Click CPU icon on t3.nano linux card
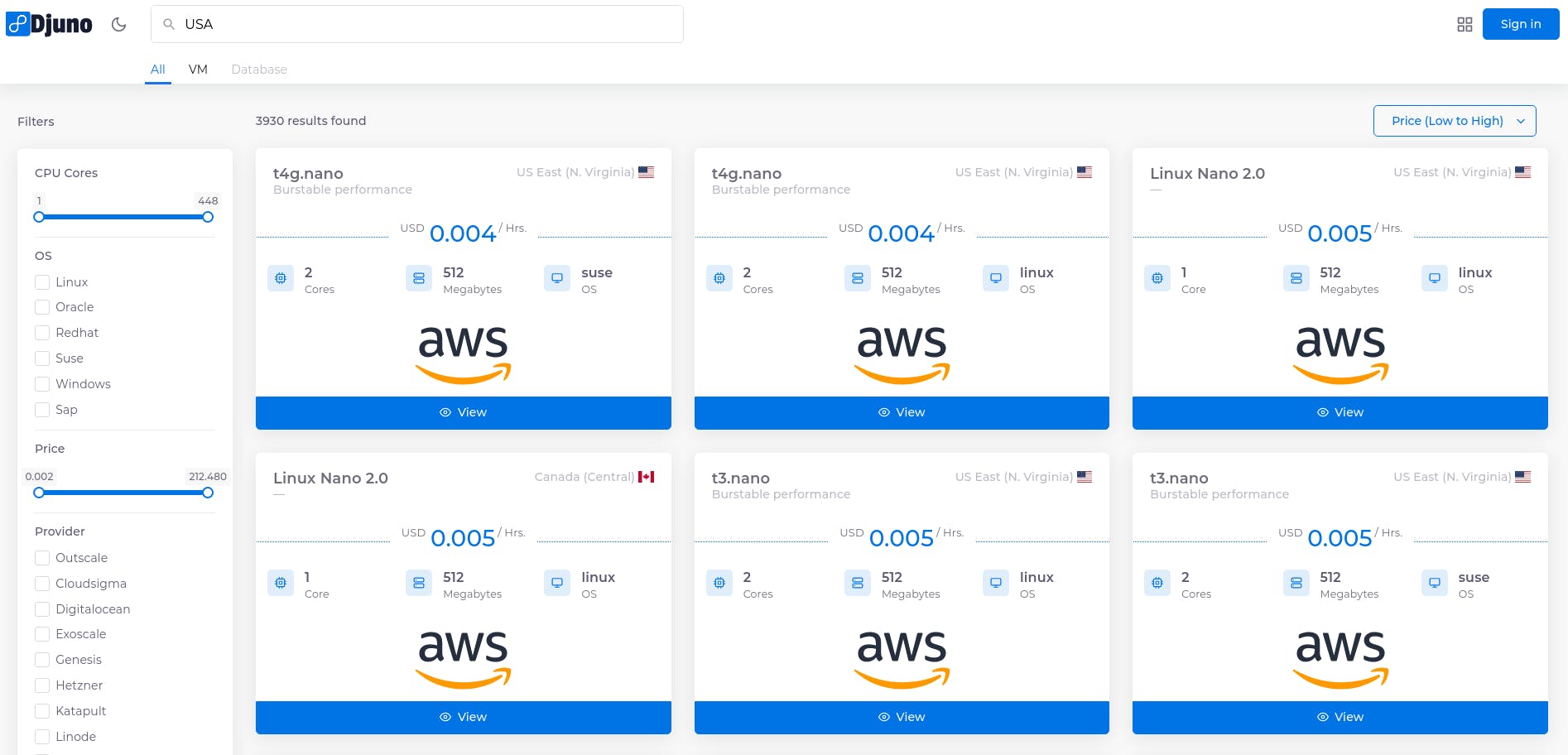Screen dimensions: 1568x755 click(719, 583)
